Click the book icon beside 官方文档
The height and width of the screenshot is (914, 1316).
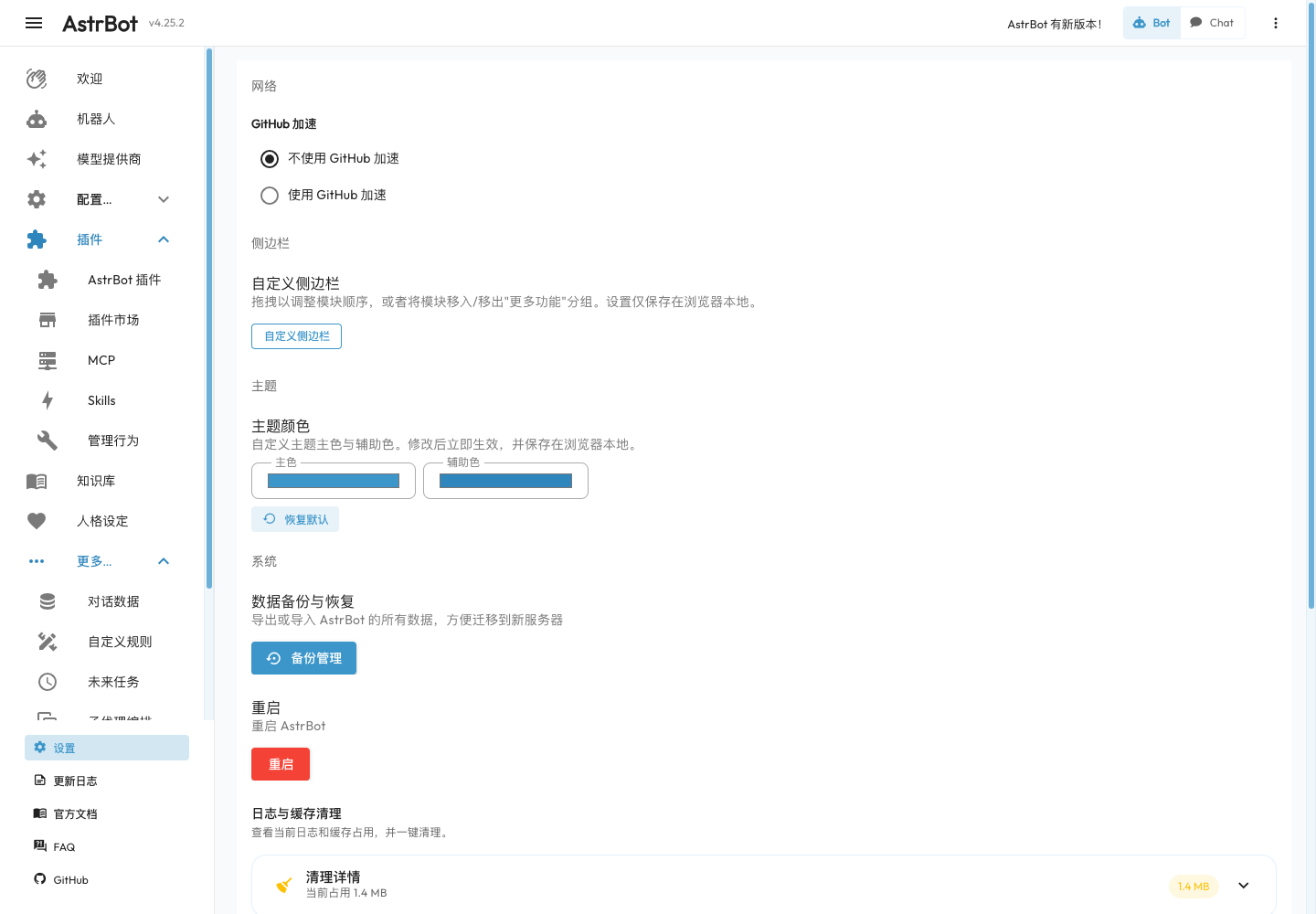point(40,813)
